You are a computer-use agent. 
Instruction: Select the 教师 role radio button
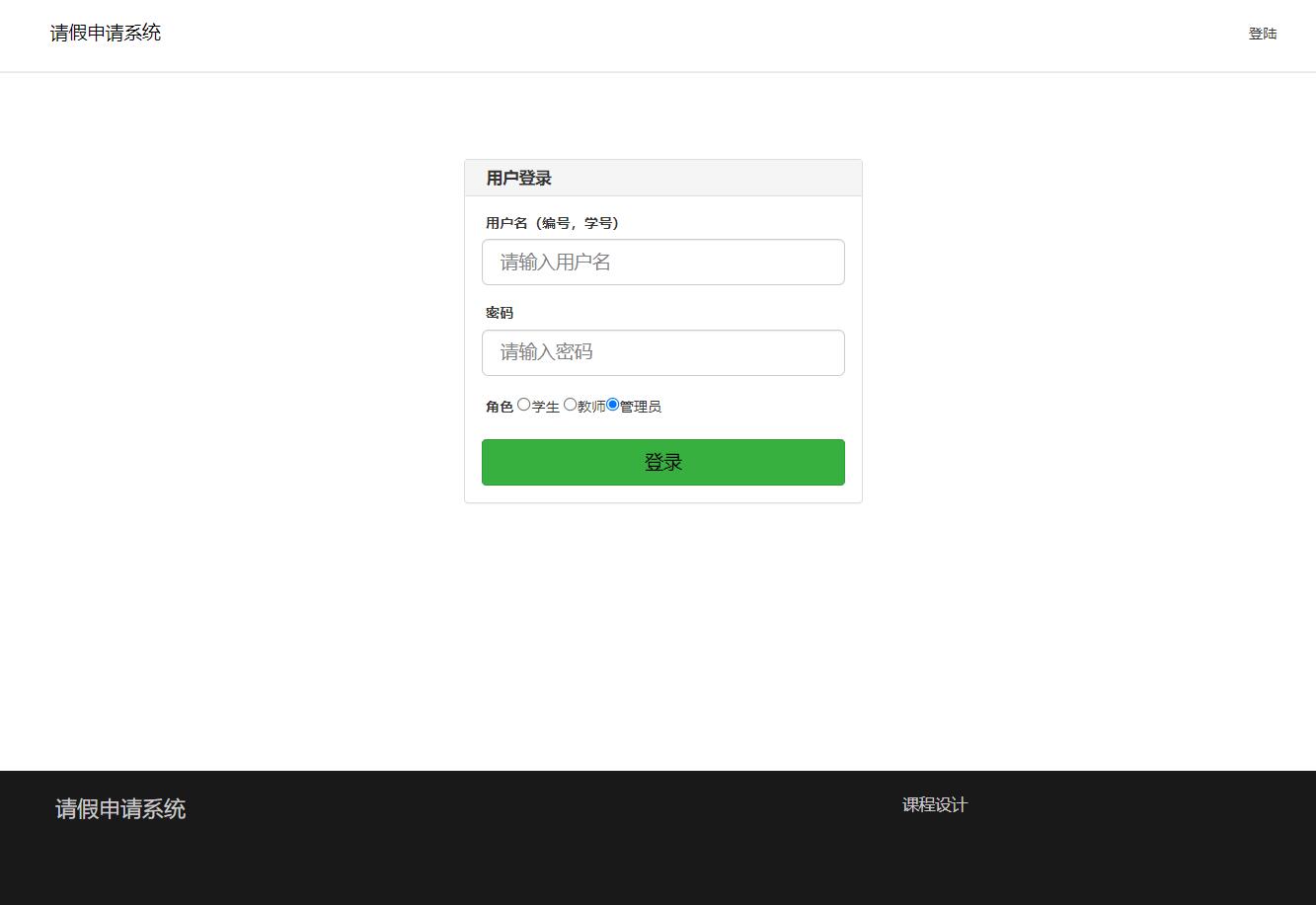coord(570,405)
